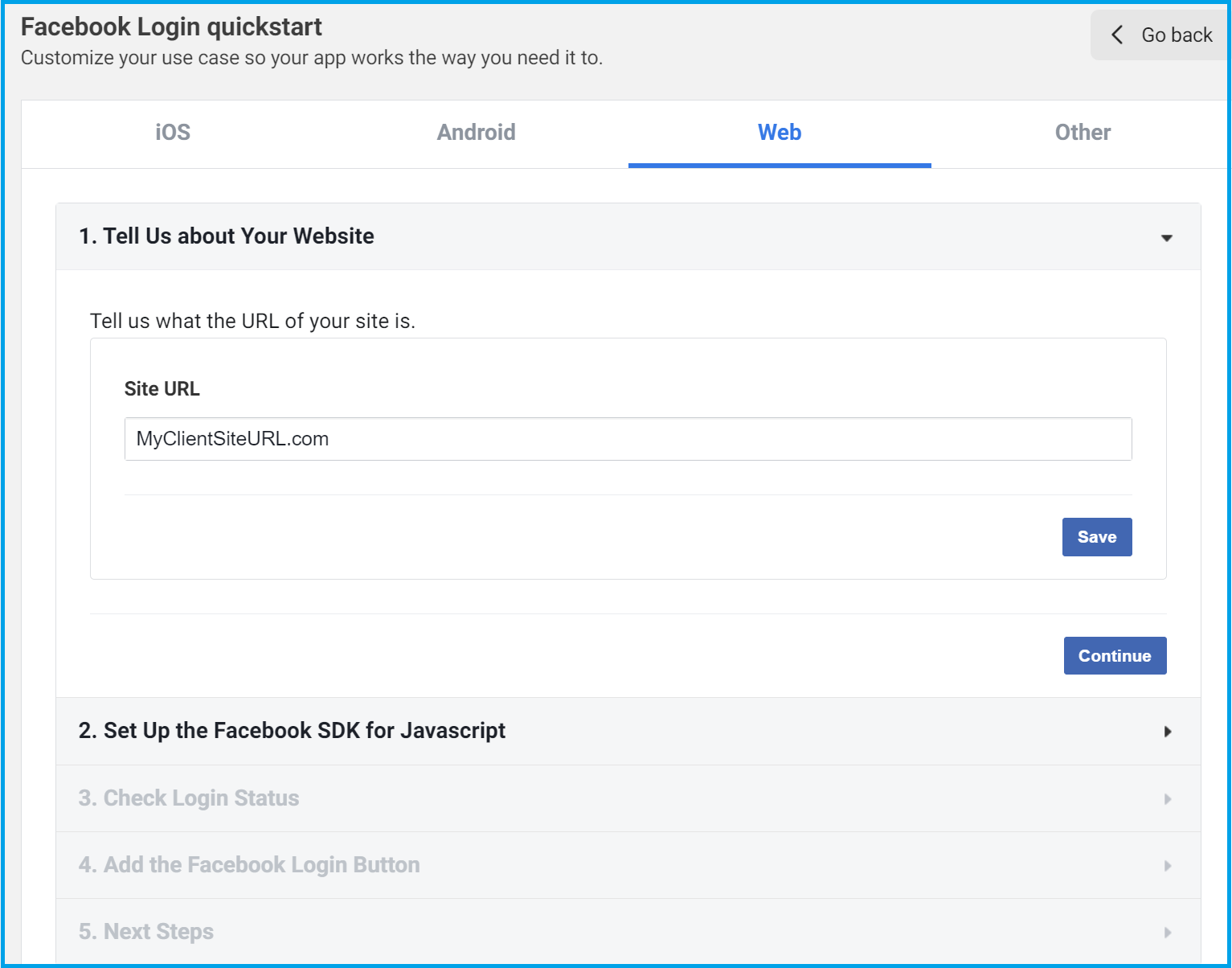This screenshot has width=1232, height=968.
Task: Expand the Next Steps section
Action: click(628, 932)
